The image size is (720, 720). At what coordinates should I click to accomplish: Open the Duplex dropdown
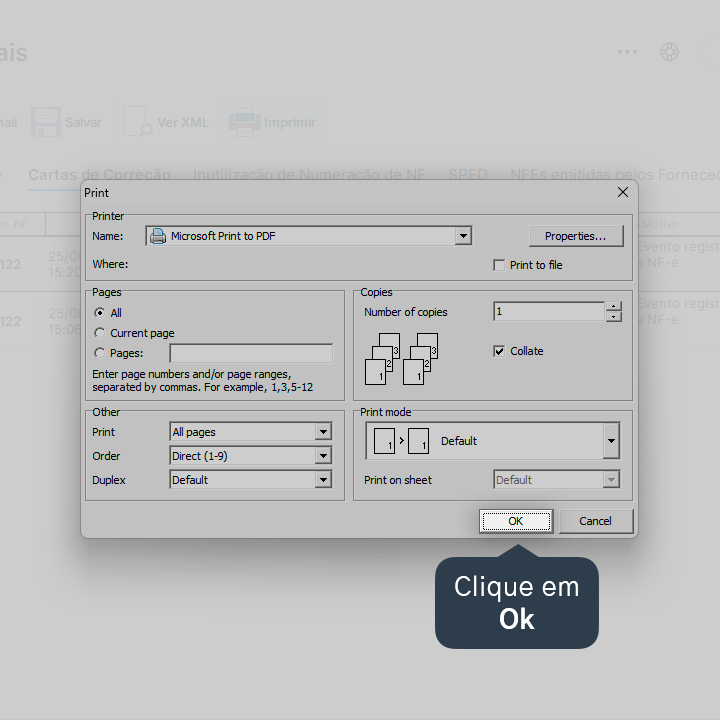coord(323,480)
